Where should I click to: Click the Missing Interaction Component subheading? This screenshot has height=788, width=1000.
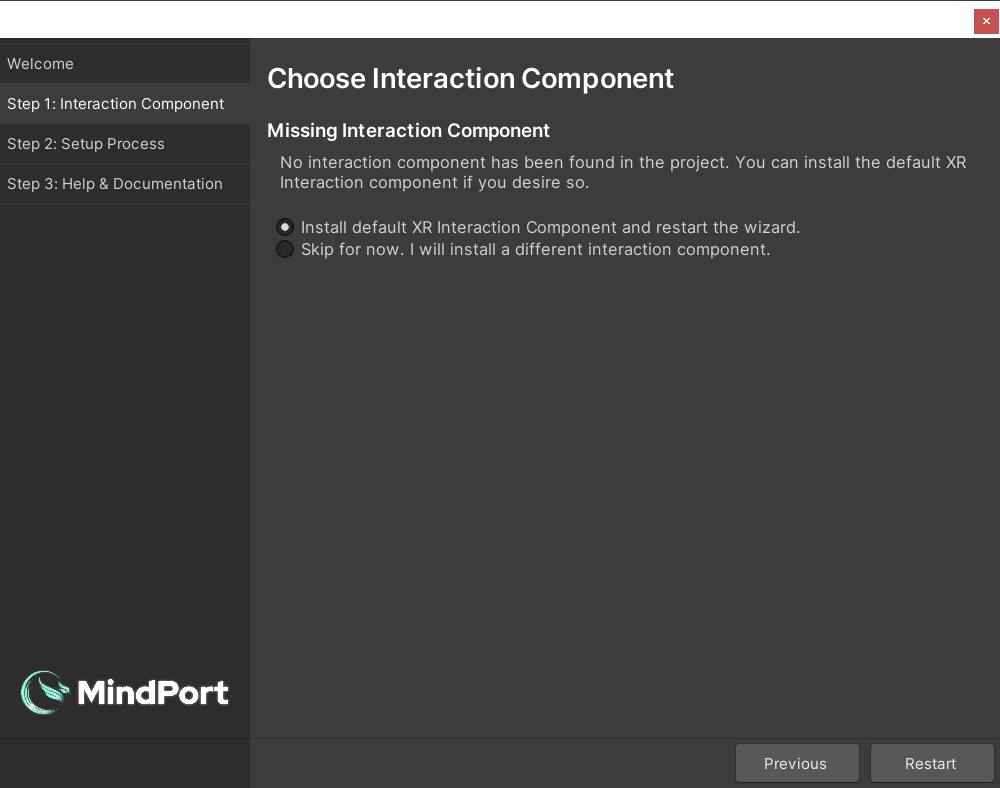pyautogui.click(x=408, y=131)
